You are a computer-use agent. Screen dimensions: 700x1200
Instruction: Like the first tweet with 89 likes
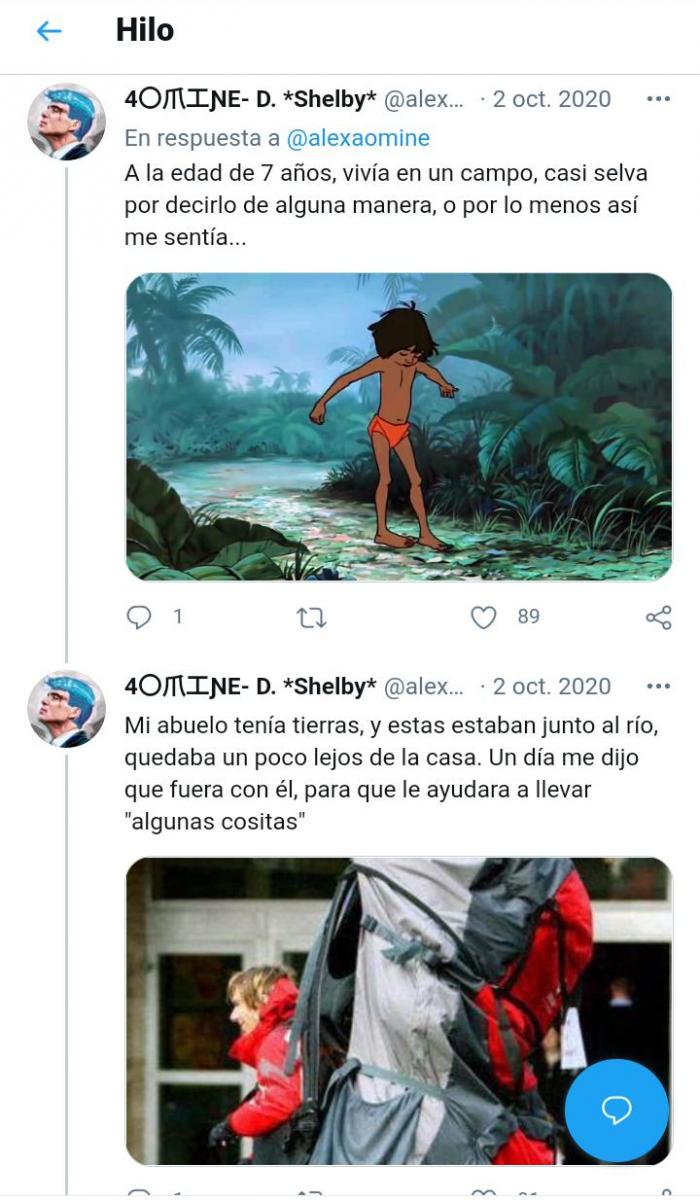click(x=484, y=618)
